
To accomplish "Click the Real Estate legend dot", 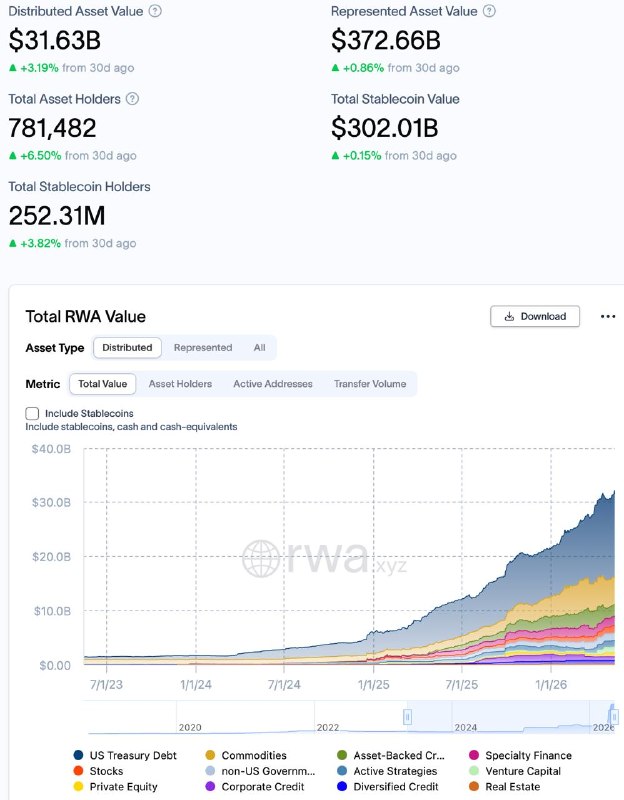I will click(474, 787).
